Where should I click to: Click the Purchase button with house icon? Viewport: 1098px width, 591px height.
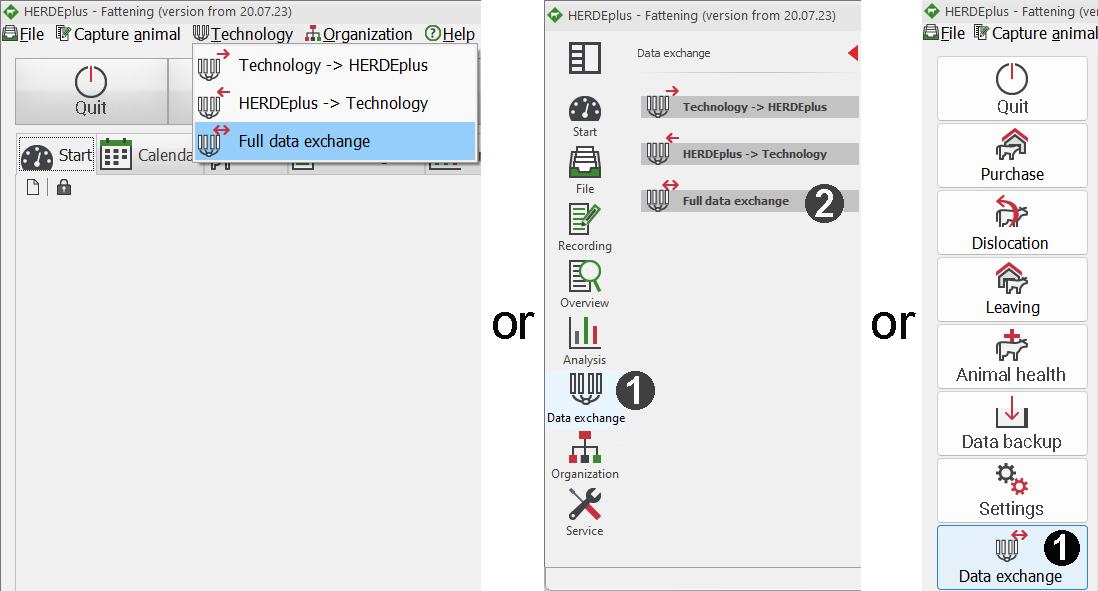[x=1012, y=156]
